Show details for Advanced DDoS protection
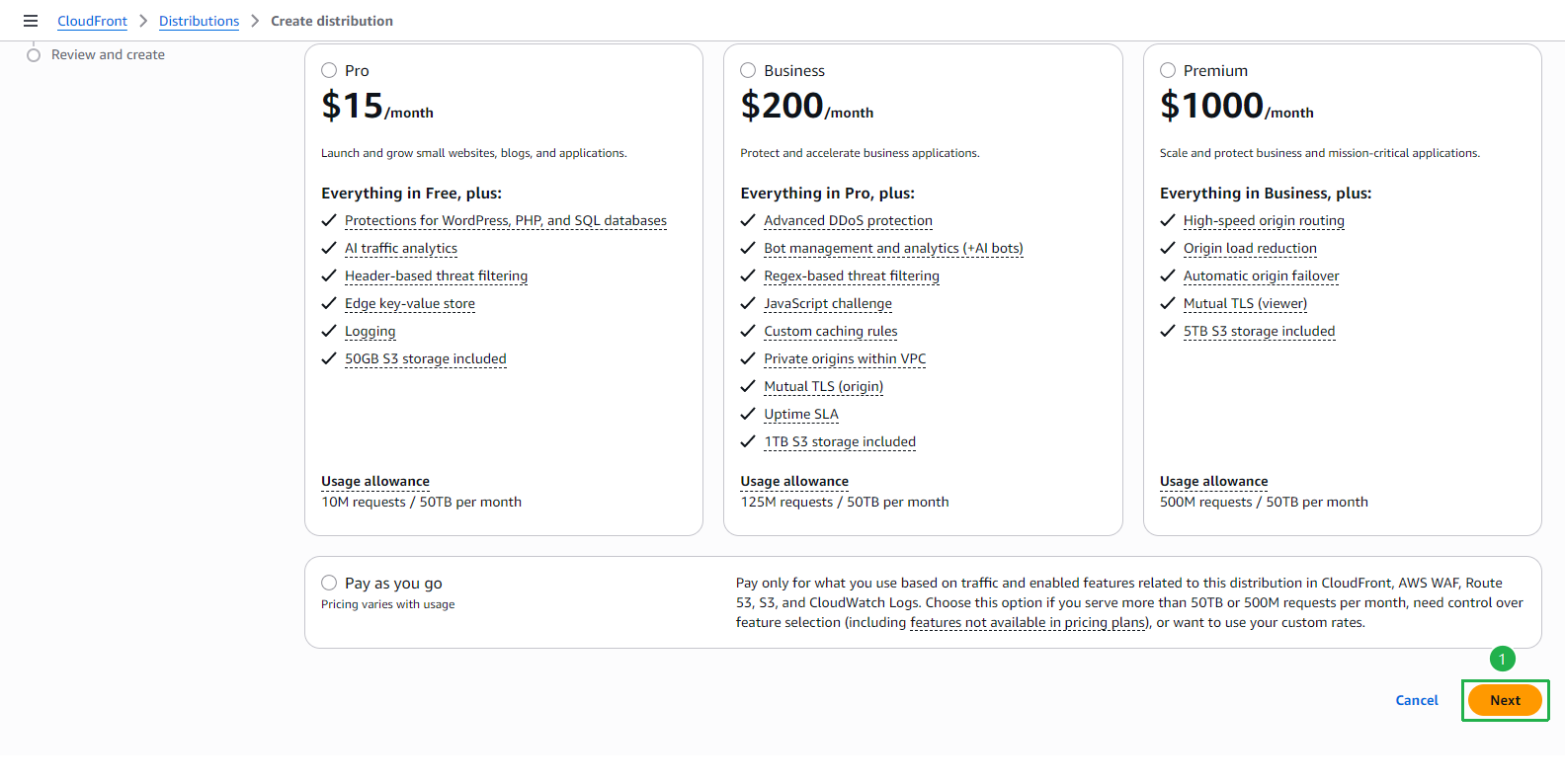 848,220
